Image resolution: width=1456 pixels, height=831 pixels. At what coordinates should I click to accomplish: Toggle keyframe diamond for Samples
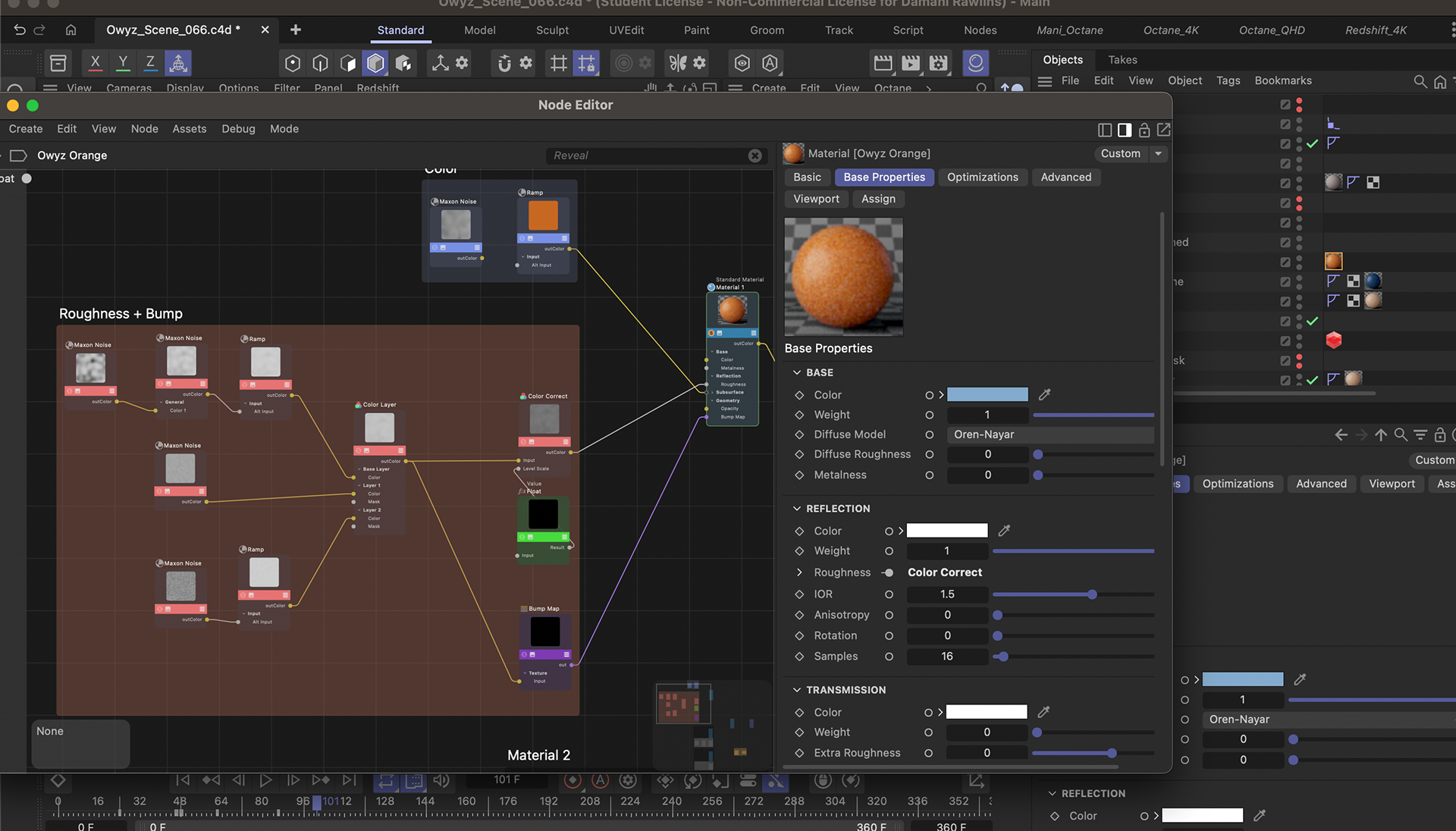tap(799, 657)
